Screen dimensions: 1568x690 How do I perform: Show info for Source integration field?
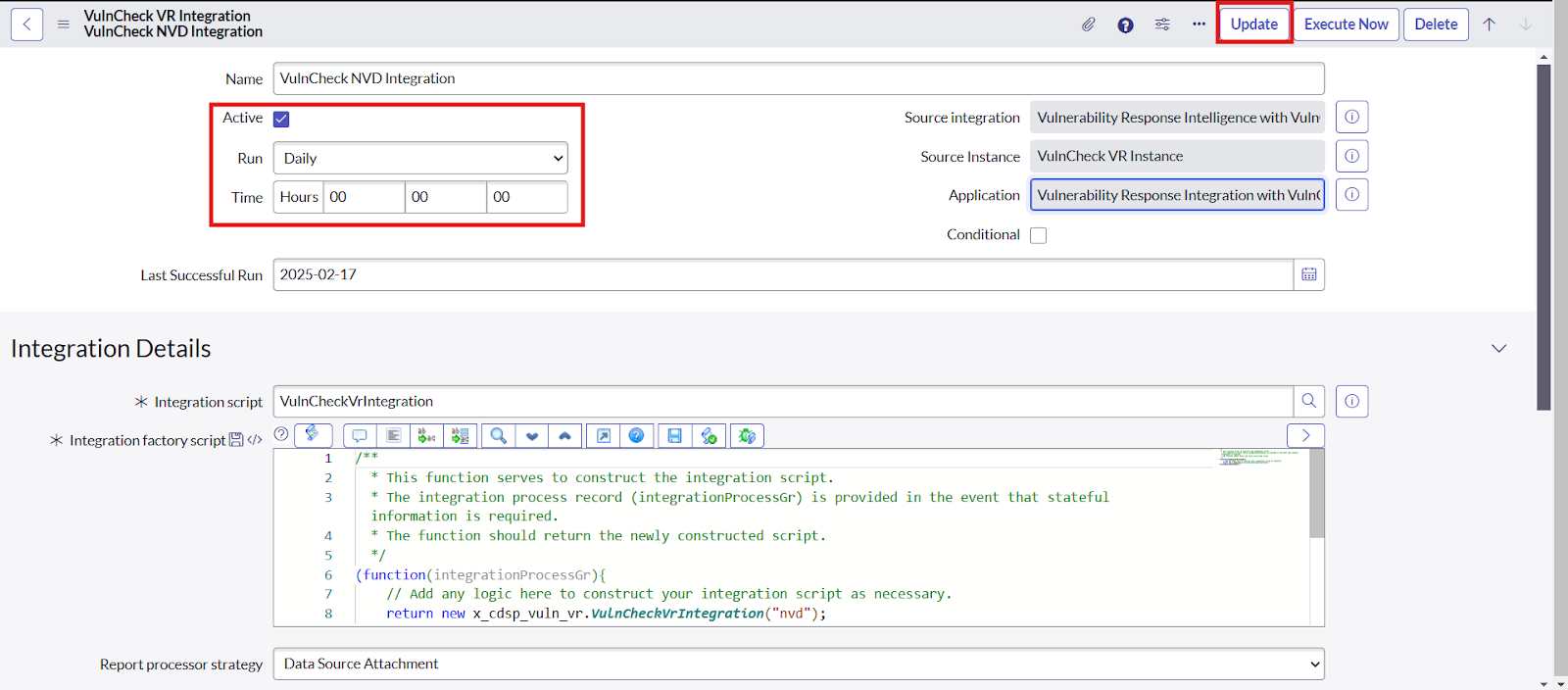[x=1351, y=117]
